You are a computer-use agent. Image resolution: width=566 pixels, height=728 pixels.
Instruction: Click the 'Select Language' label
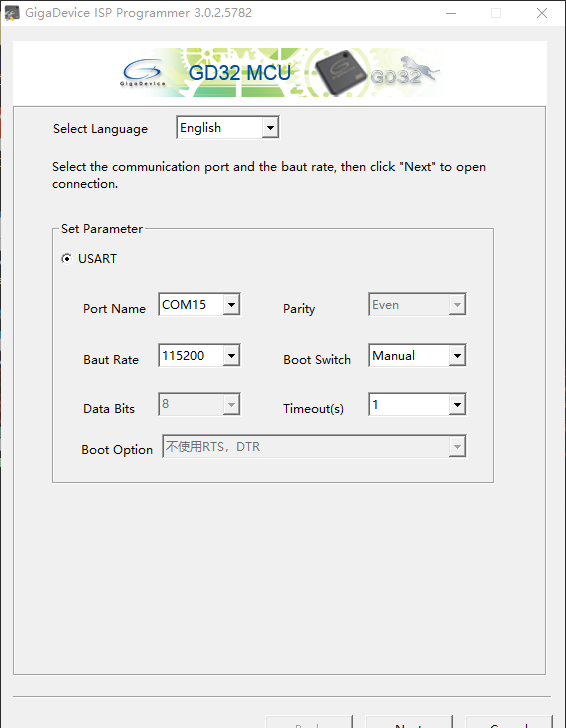[100, 129]
